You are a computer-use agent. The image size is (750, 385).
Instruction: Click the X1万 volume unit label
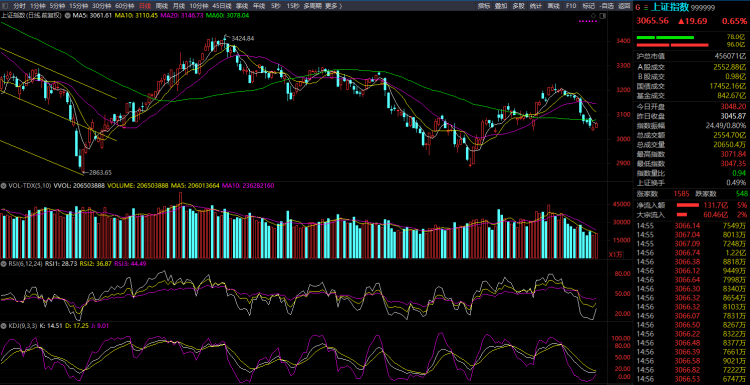[615, 254]
